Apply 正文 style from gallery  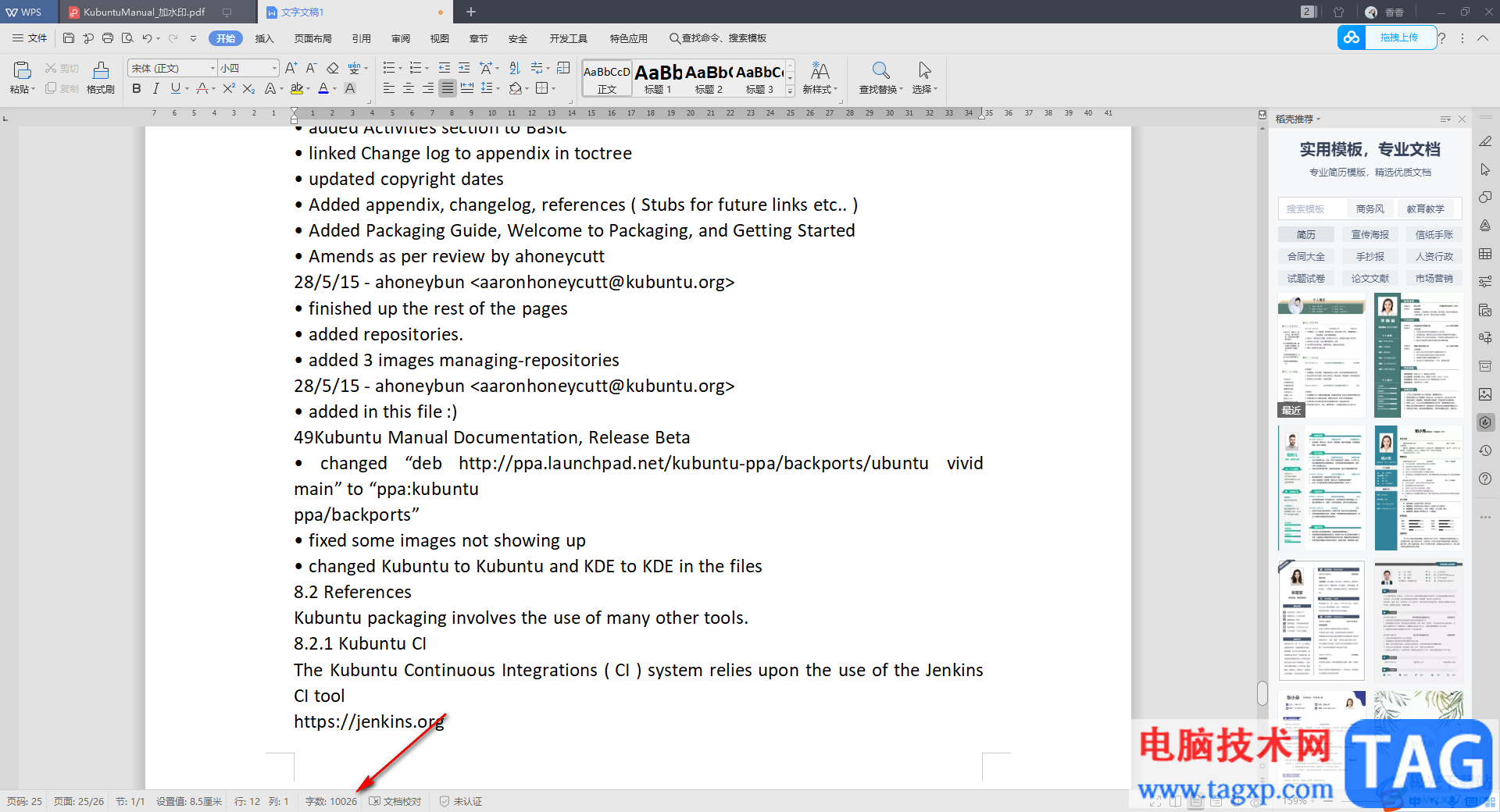(x=607, y=78)
